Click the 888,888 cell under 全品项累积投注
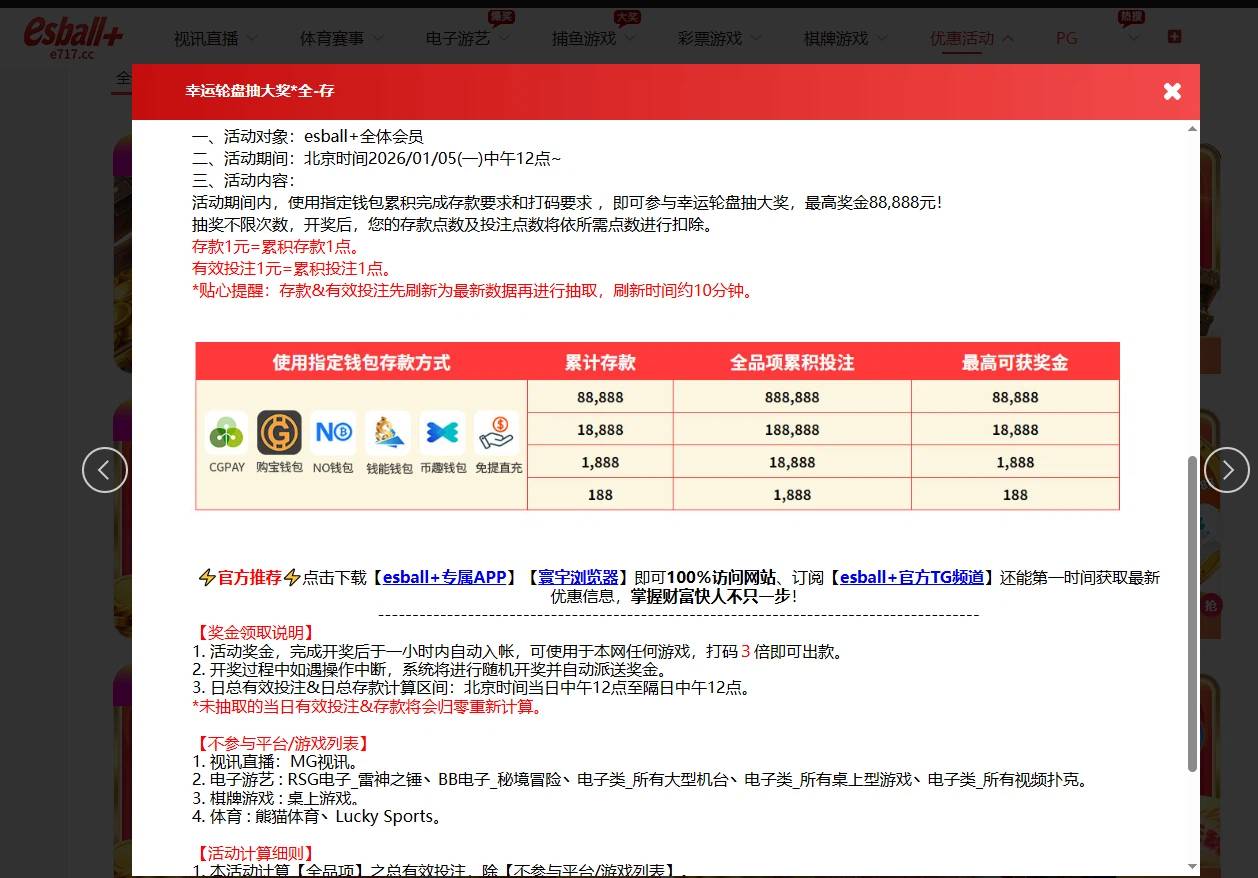 792,397
